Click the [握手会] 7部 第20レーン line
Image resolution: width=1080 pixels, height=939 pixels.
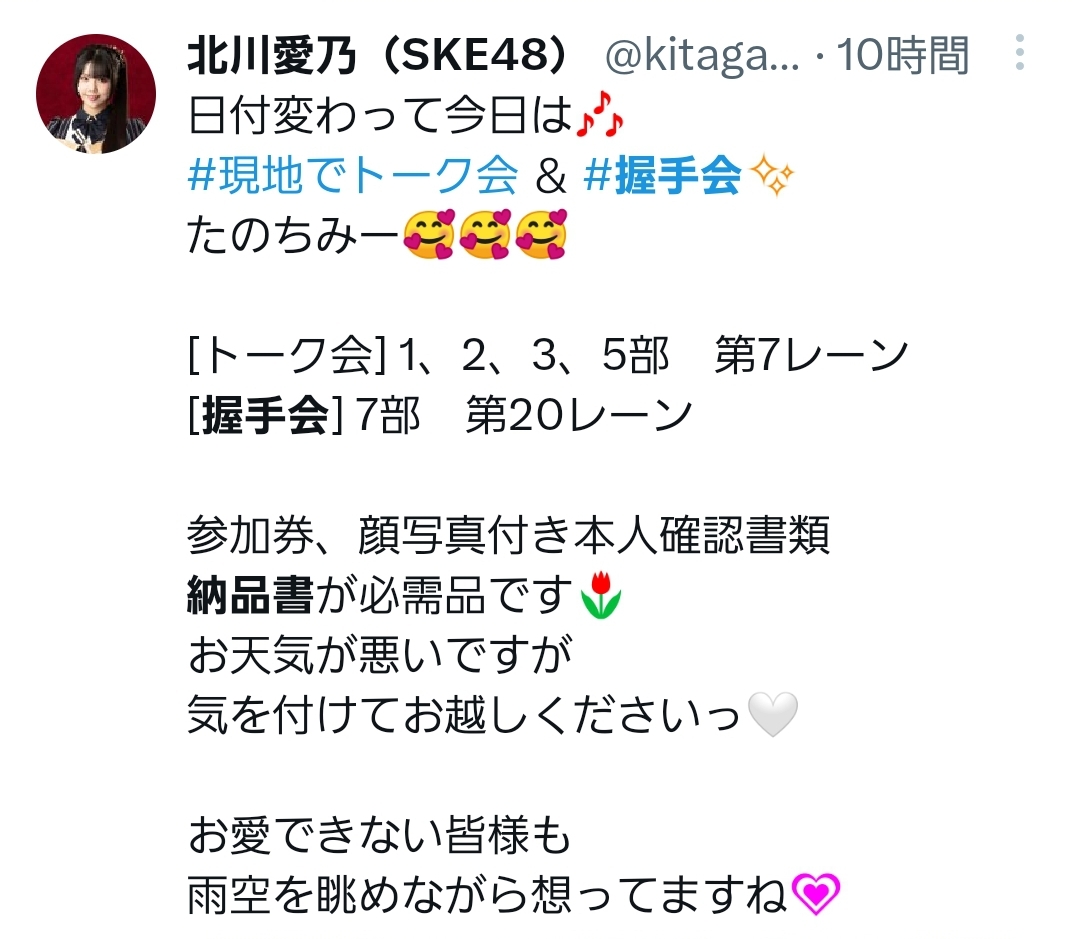[x=439, y=415]
